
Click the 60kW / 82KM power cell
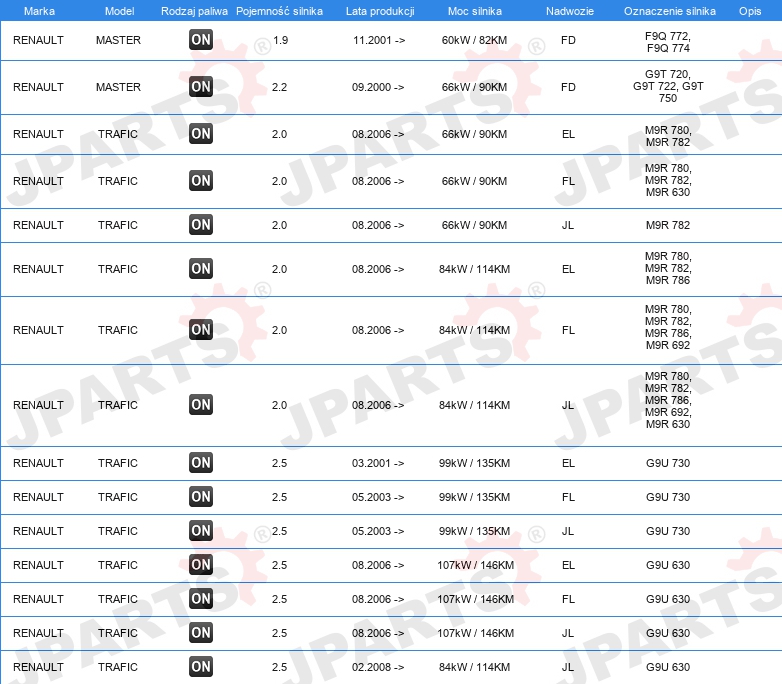tap(474, 40)
